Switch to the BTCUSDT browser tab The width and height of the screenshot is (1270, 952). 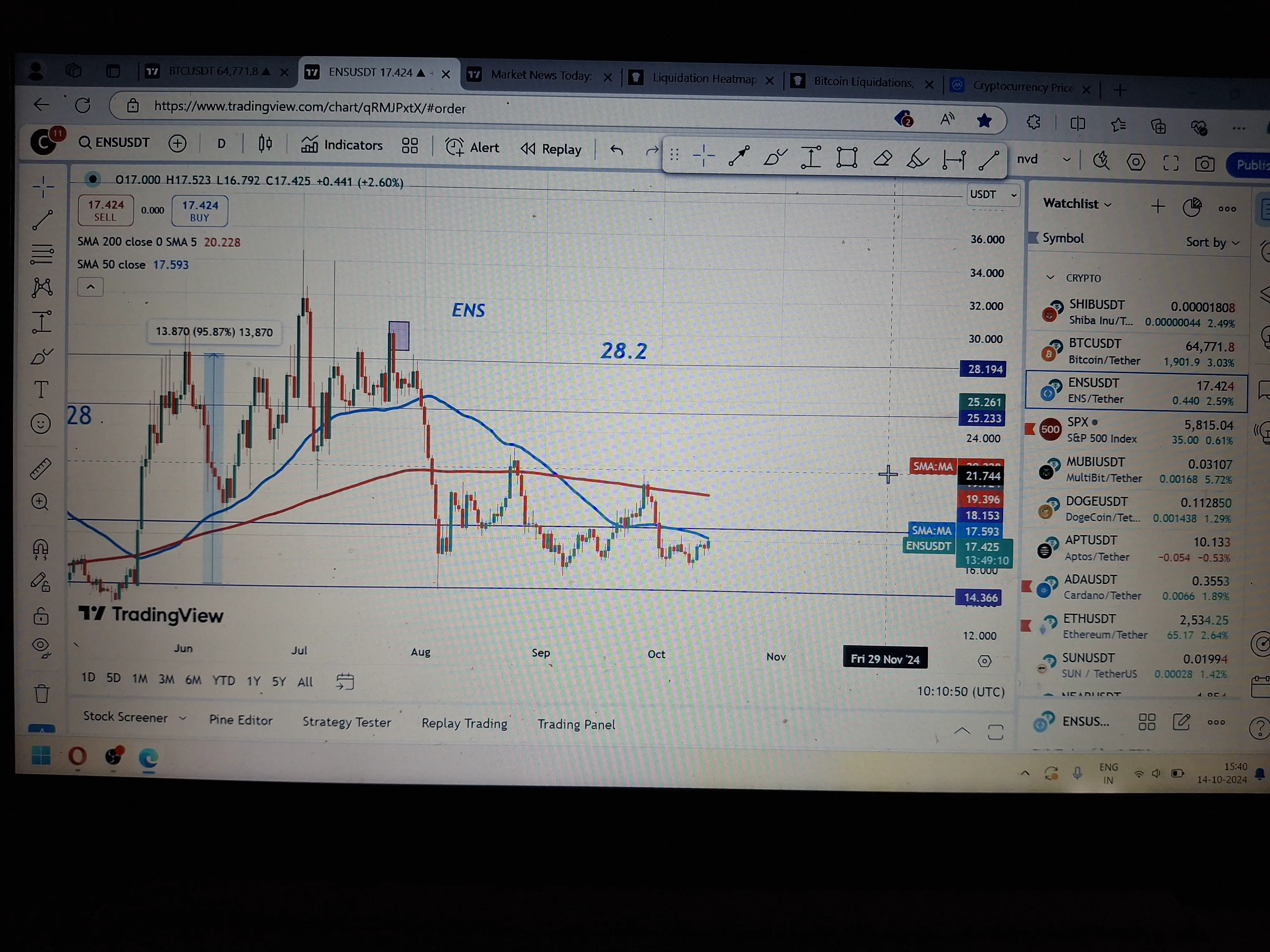click(214, 72)
